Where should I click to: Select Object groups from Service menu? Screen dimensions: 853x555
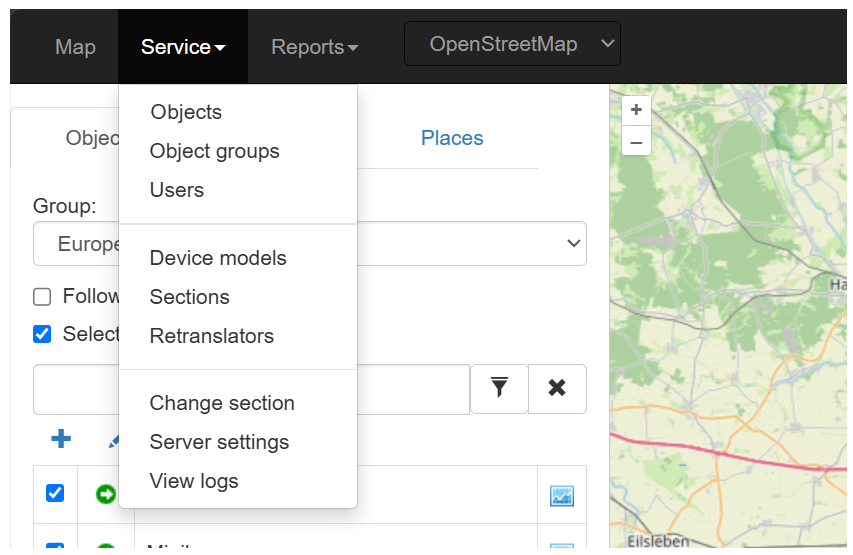214,151
